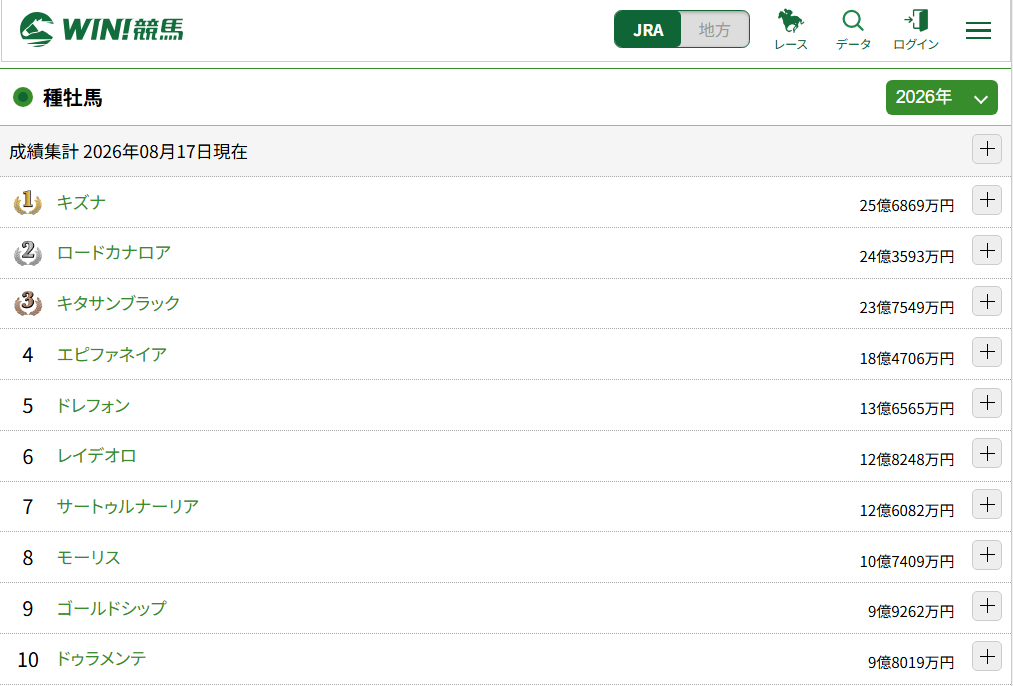The height and width of the screenshot is (686, 1013).
Task: Click the silver second-place medal icon
Action: point(28,253)
